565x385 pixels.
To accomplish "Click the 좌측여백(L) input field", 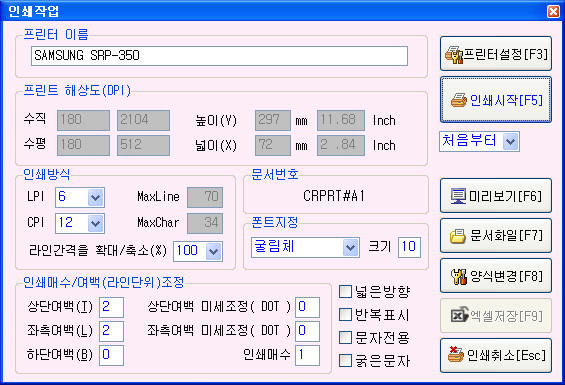I will click(111, 331).
